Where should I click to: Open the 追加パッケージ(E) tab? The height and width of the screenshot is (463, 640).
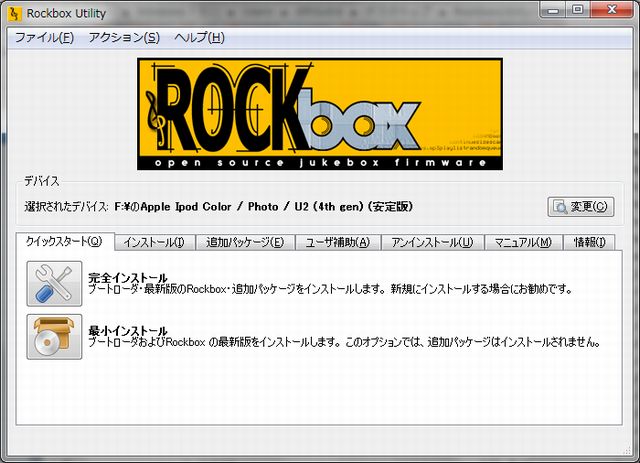(245, 243)
